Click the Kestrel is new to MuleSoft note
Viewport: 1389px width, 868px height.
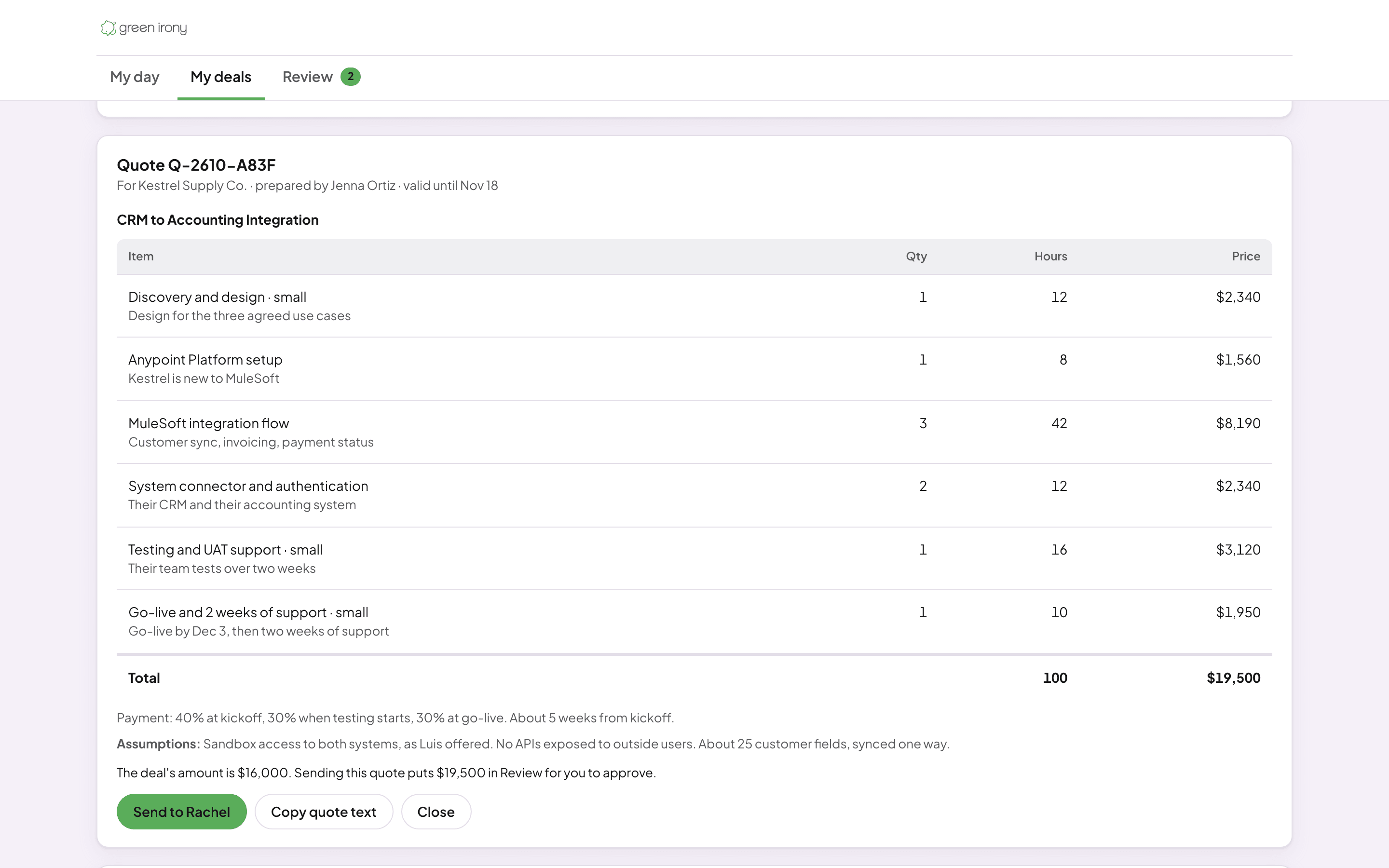[204, 379]
